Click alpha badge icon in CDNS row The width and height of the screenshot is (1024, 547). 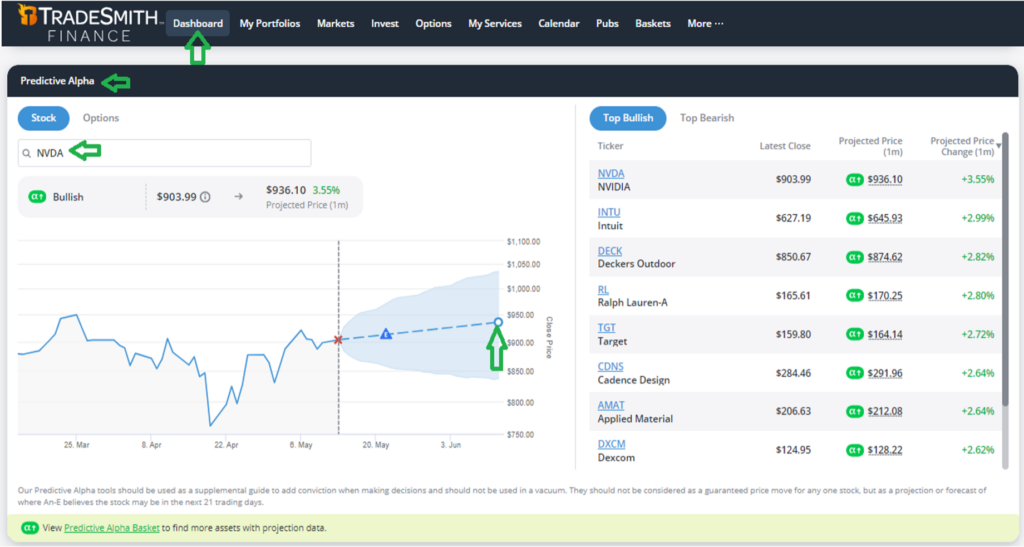(x=855, y=373)
